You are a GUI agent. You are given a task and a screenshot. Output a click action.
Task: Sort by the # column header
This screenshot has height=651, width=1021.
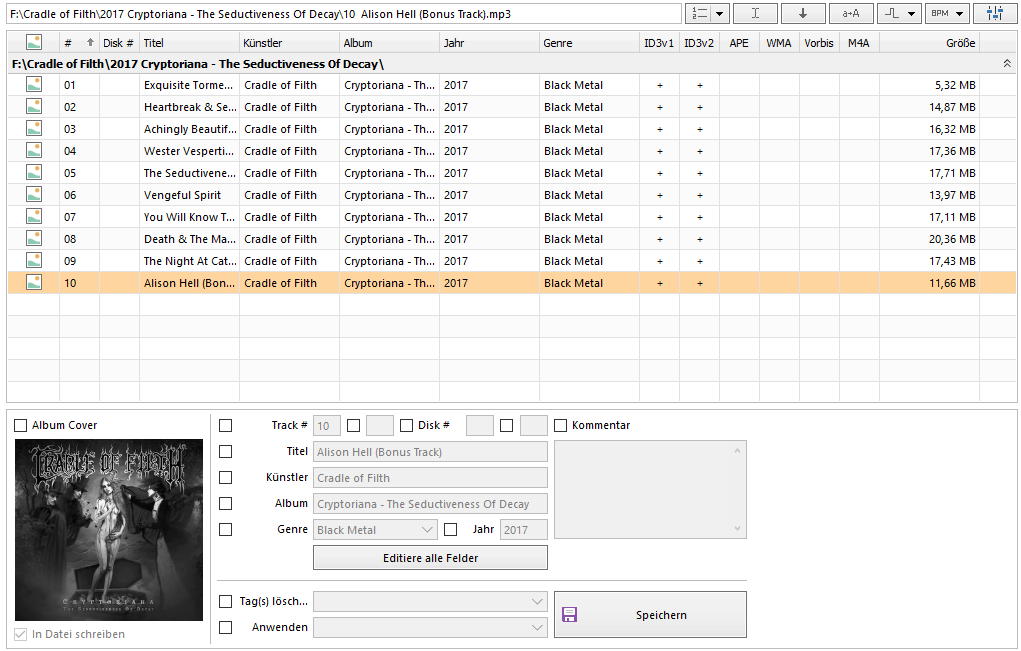click(x=79, y=43)
